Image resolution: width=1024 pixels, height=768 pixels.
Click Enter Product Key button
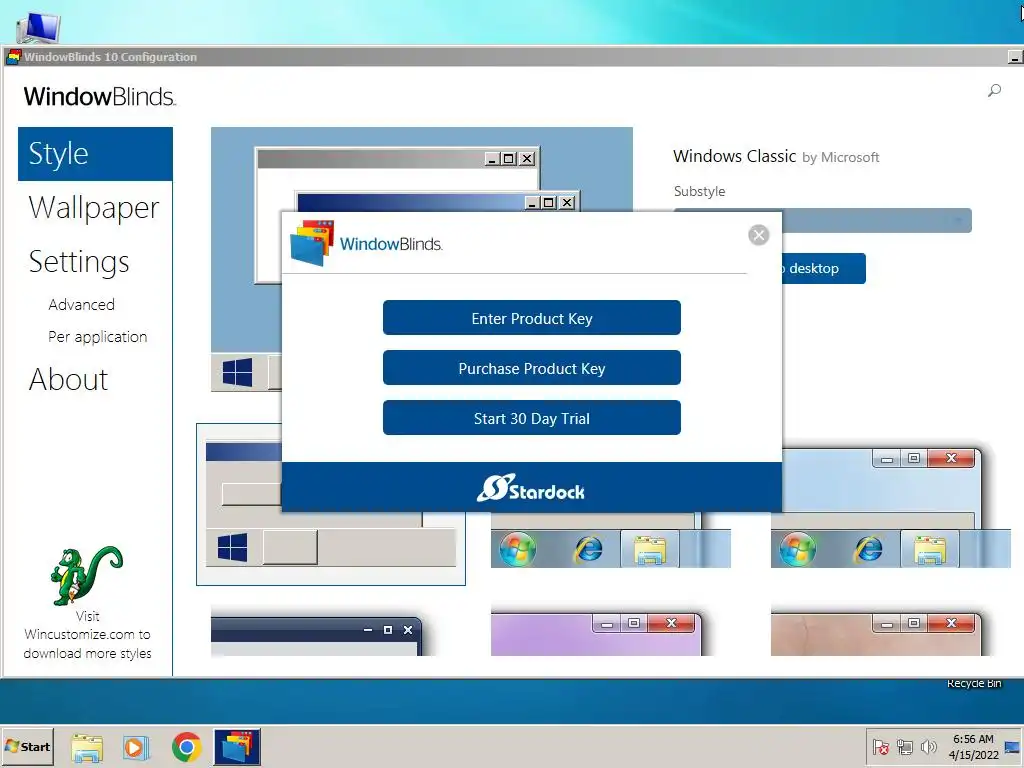click(x=532, y=318)
